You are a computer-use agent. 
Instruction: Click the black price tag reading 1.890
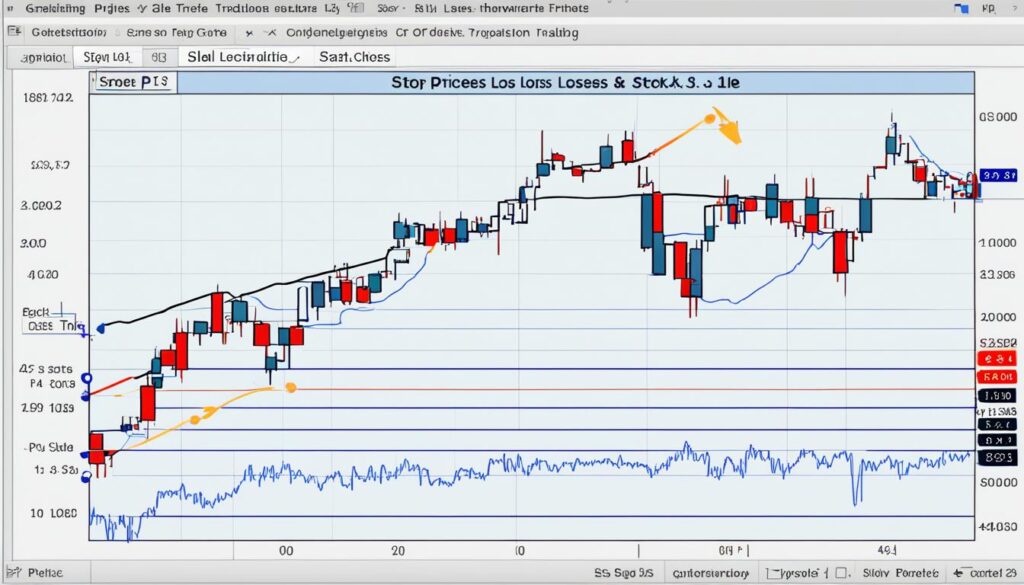pyautogui.click(x=997, y=396)
